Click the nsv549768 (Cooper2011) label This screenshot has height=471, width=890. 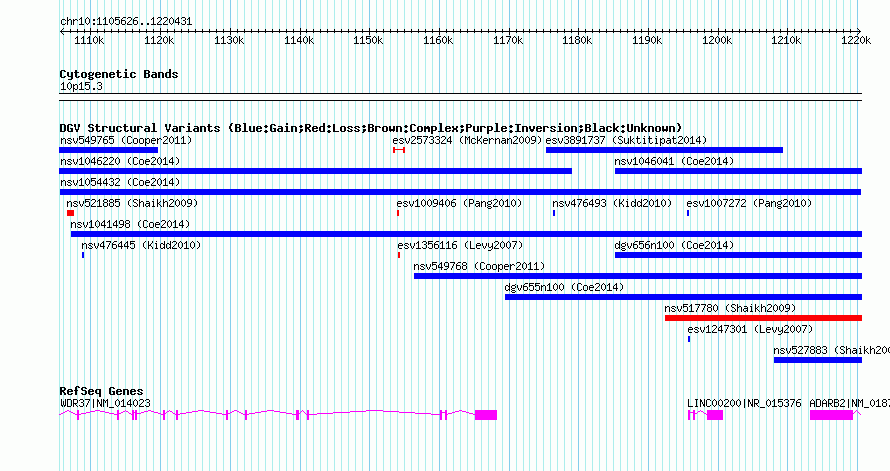pos(480,266)
